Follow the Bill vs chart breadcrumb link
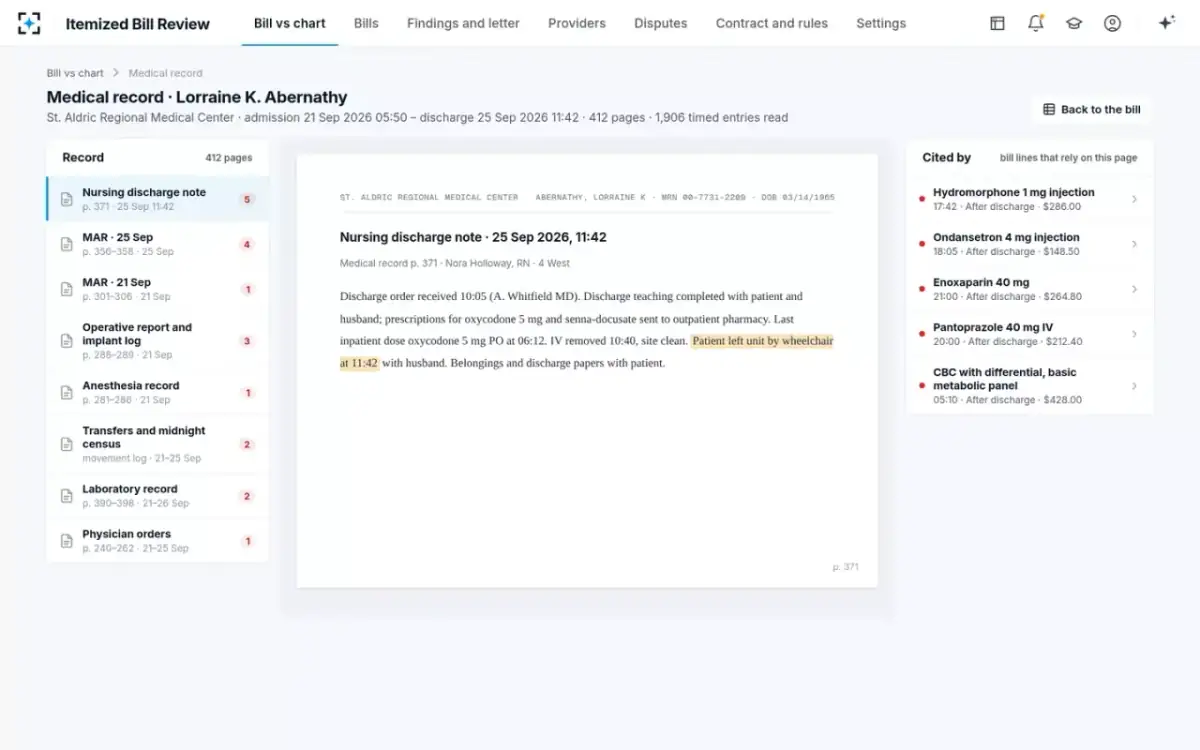Image resolution: width=1200 pixels, height=750 pixels. click(x=75, y=73)
